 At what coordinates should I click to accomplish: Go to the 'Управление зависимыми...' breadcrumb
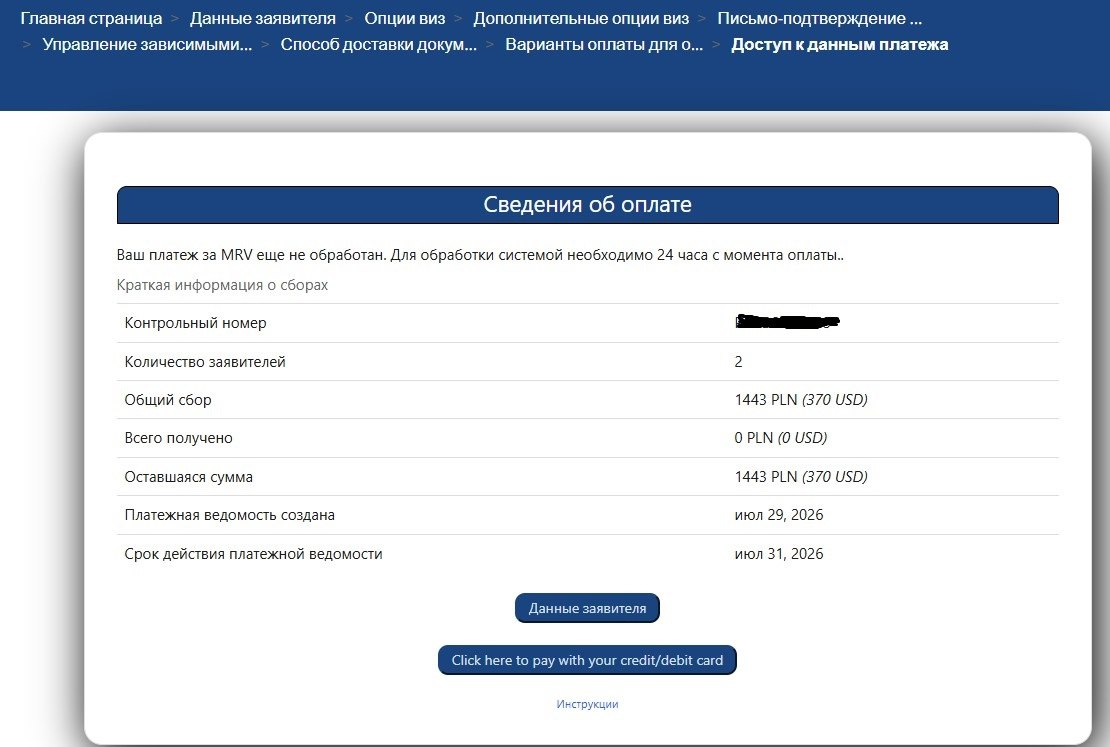point(147,45)
